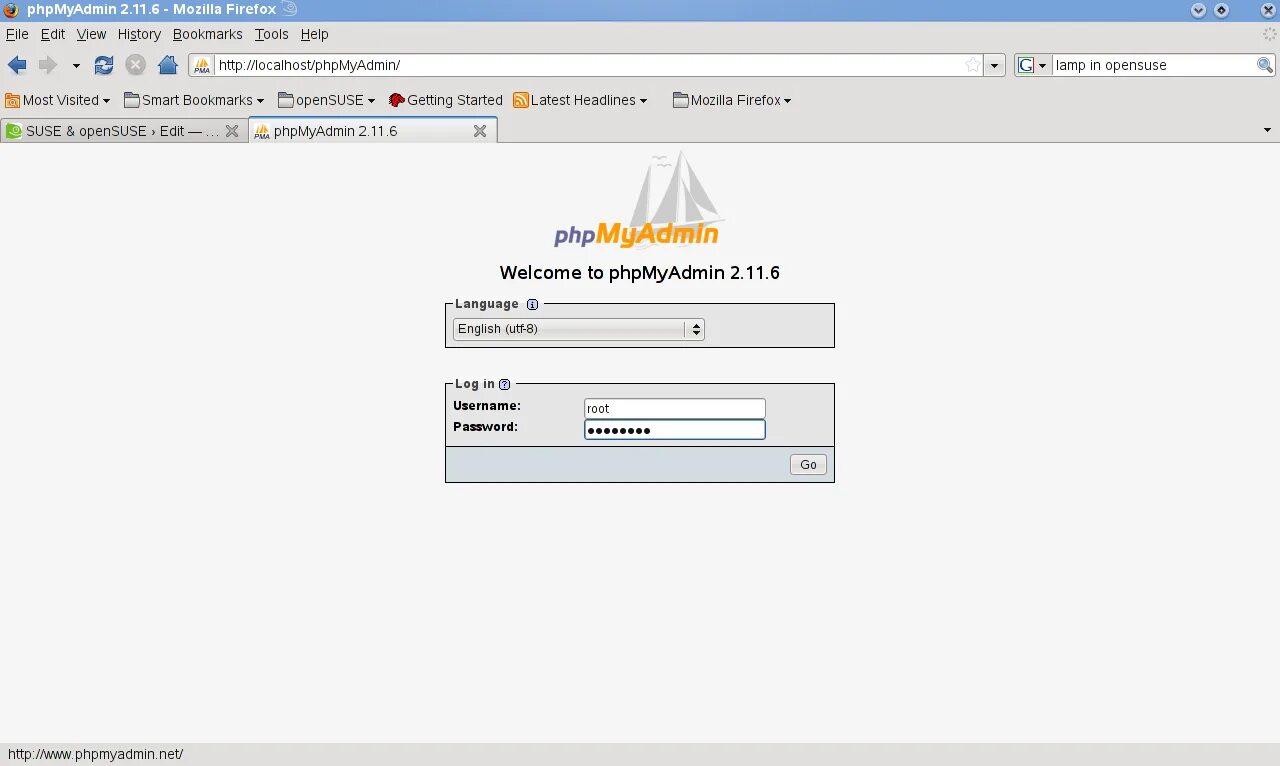
Task: Open the Help menu
Action: pyautogui.click(x=314, y=34)
